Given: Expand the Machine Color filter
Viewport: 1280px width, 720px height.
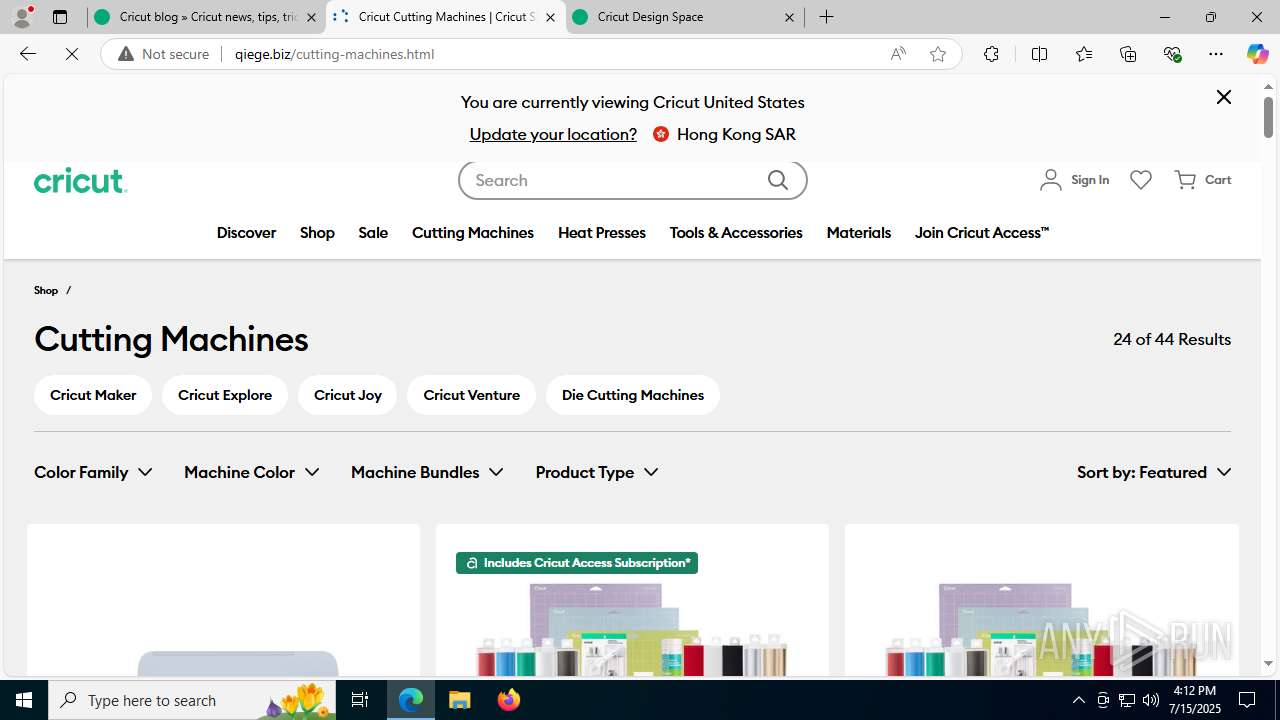Looking at the screenshot, I should coord(252,472).
